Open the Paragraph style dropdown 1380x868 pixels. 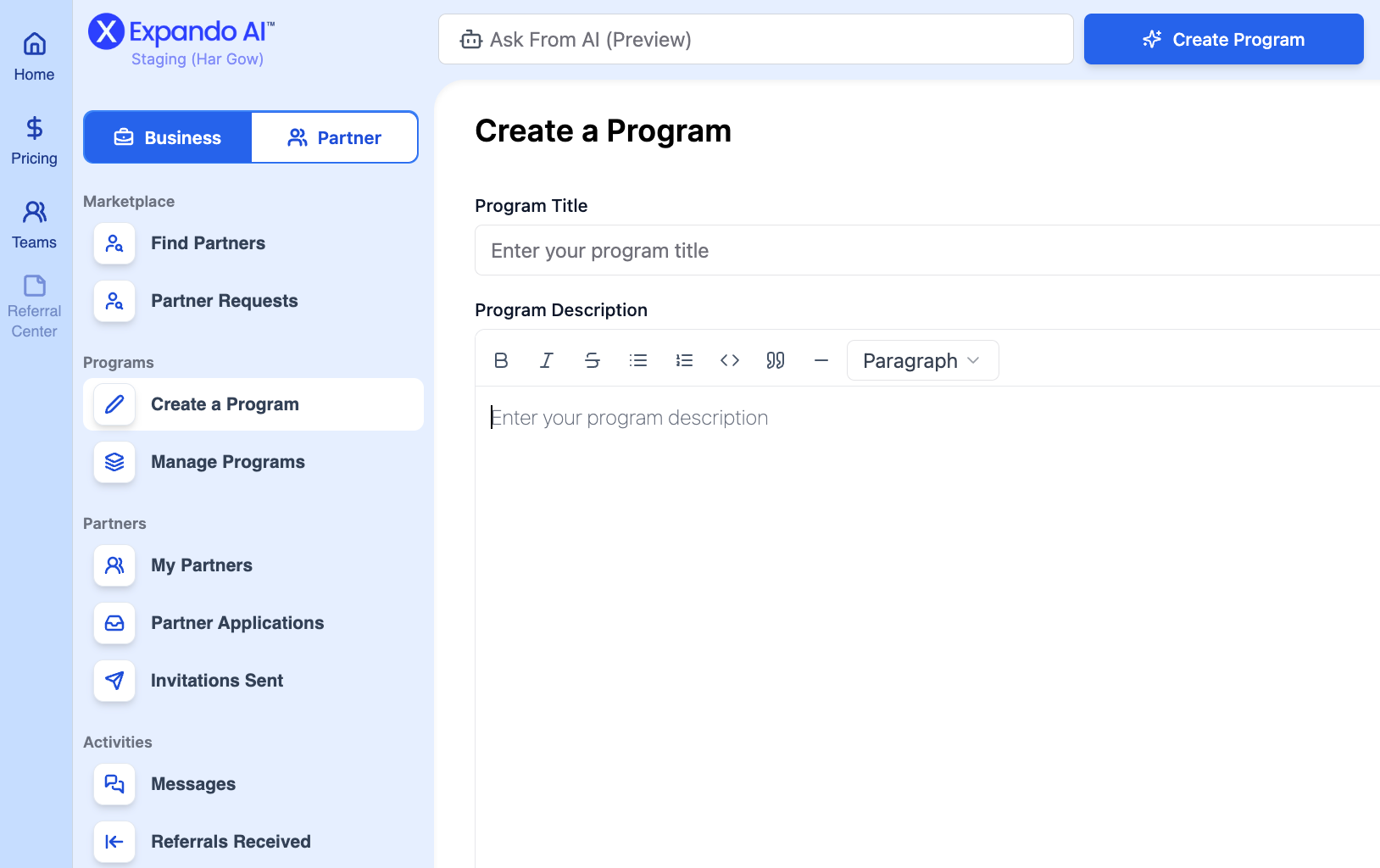coord(923,360)
